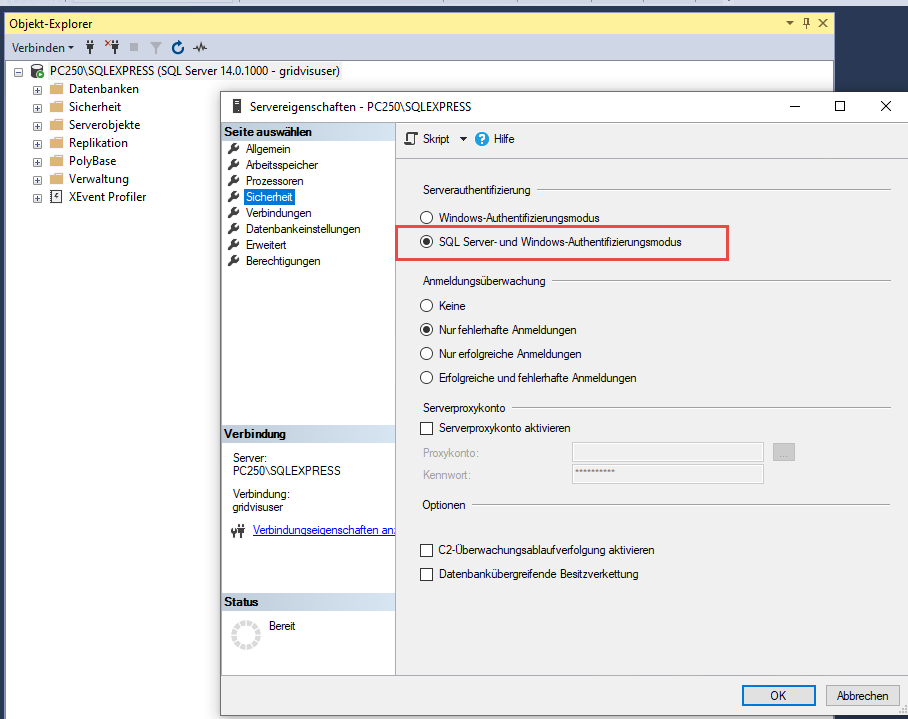The image size is (908, 719).
Task: Open the Skript dropdown arrow
Action: click(463, 139)
